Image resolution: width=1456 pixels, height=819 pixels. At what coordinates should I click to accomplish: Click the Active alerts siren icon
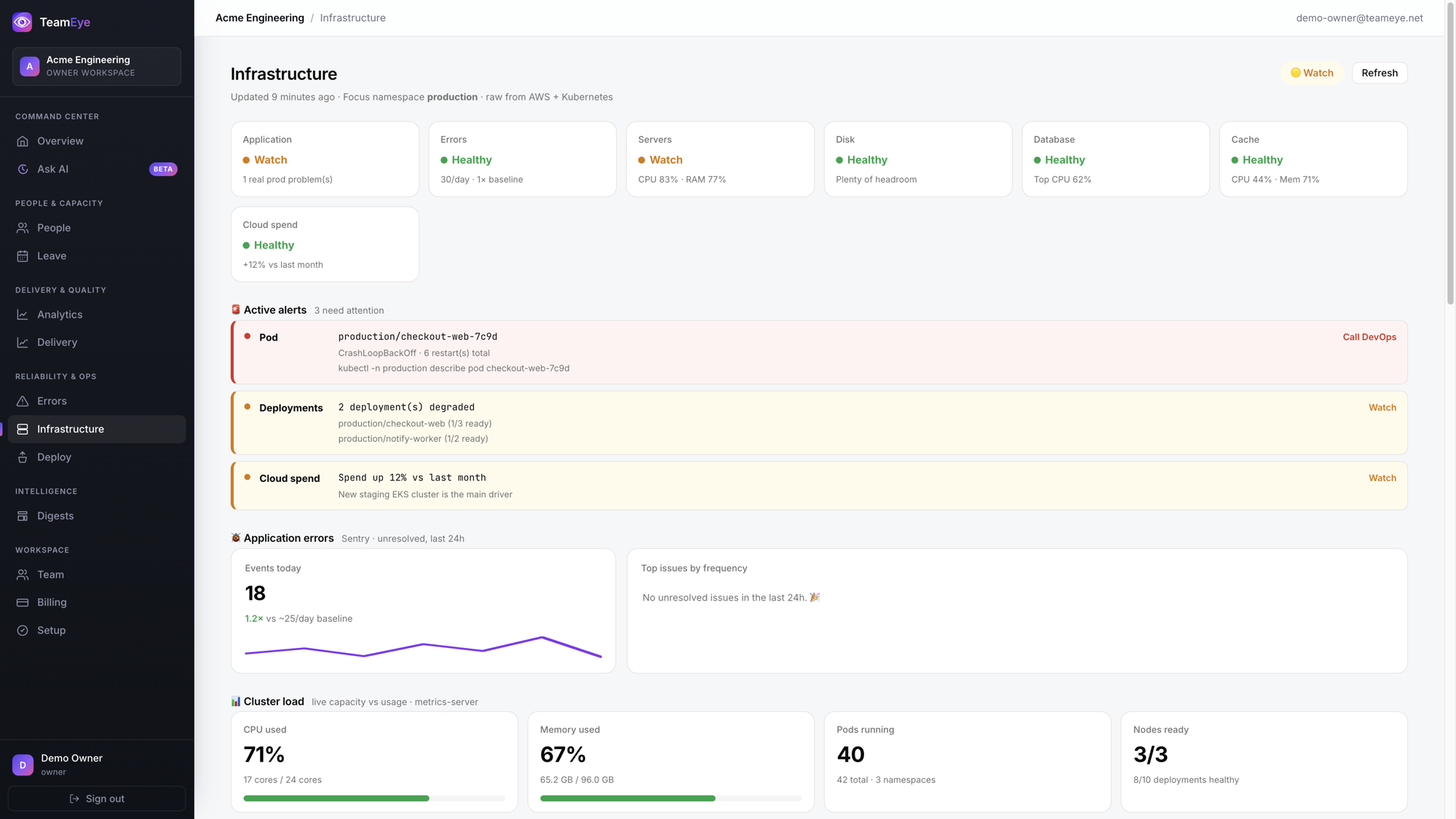coord(236,310)
